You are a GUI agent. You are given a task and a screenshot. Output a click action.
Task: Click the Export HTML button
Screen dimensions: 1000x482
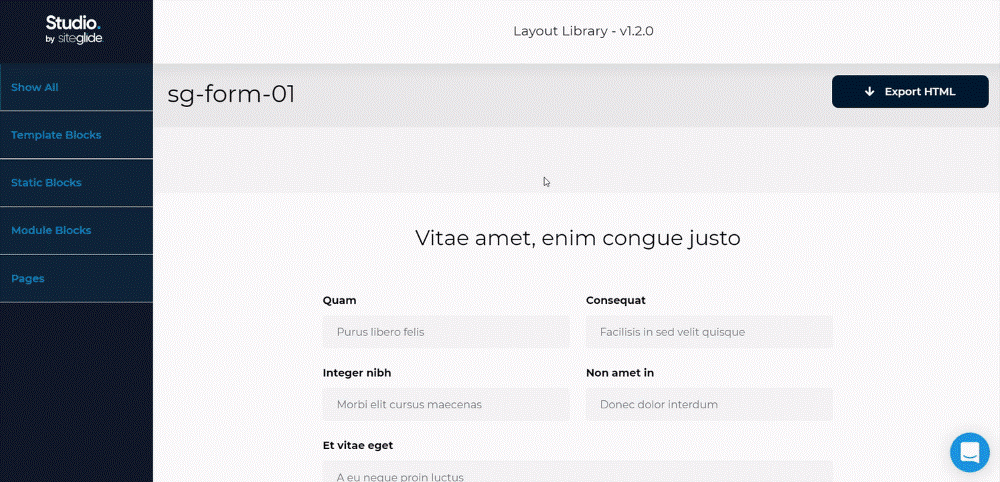point(910,92)
